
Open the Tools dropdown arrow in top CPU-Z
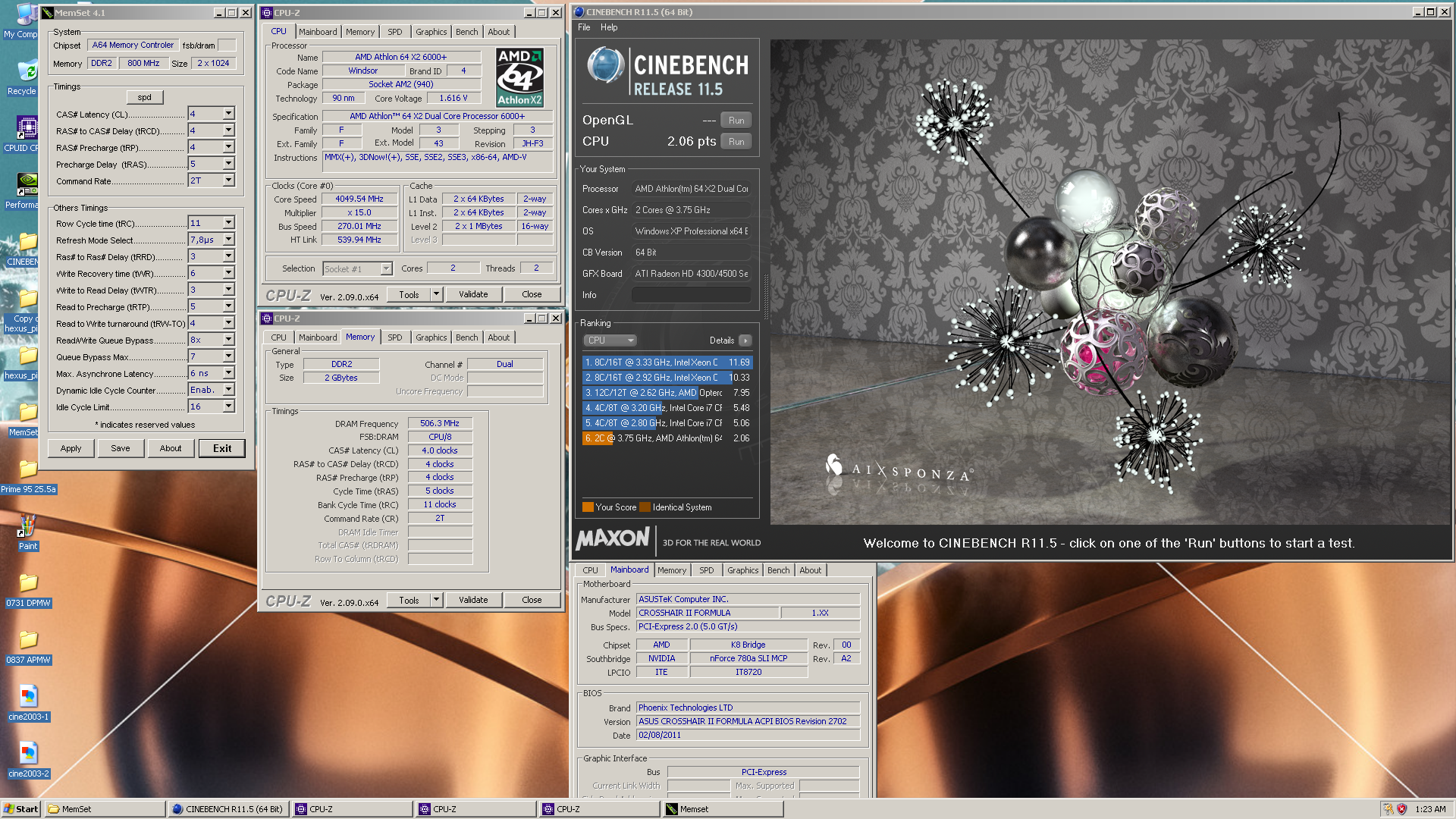point(436,294)
